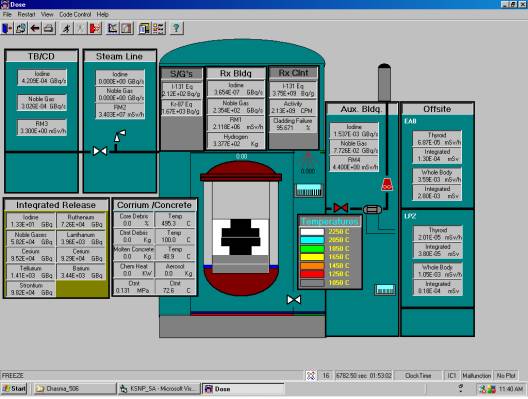Click the blue door exit toolbar icon
Image resolution: width=528 pixels, height=399 pixels.
pyautogui.click(x=7, y=28)
